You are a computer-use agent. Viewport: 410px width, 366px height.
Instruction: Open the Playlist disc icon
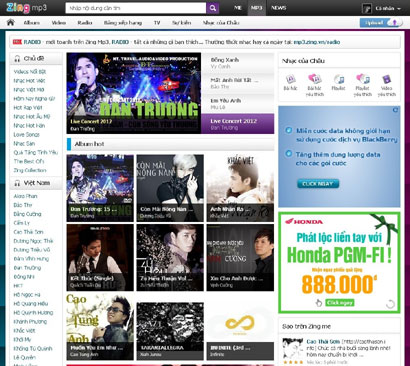click(338, 79)
